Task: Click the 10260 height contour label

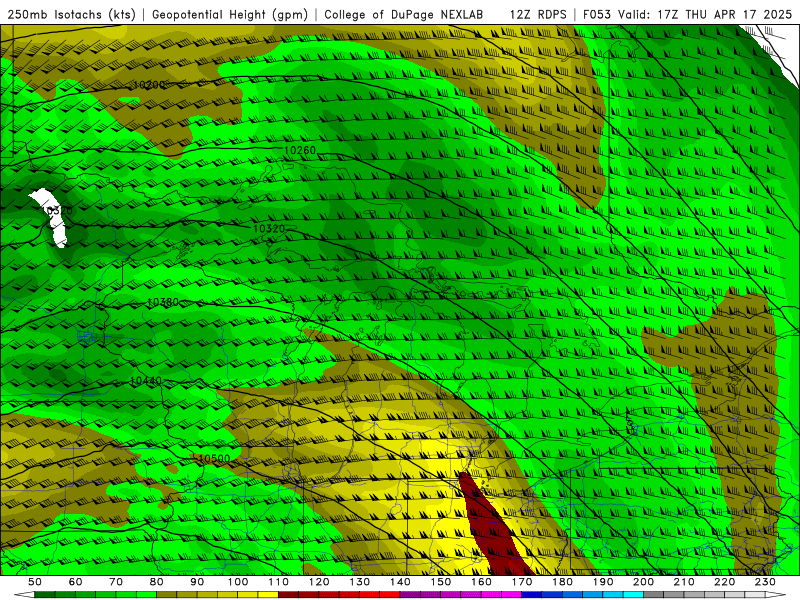Action: click(x=300, y=150)
